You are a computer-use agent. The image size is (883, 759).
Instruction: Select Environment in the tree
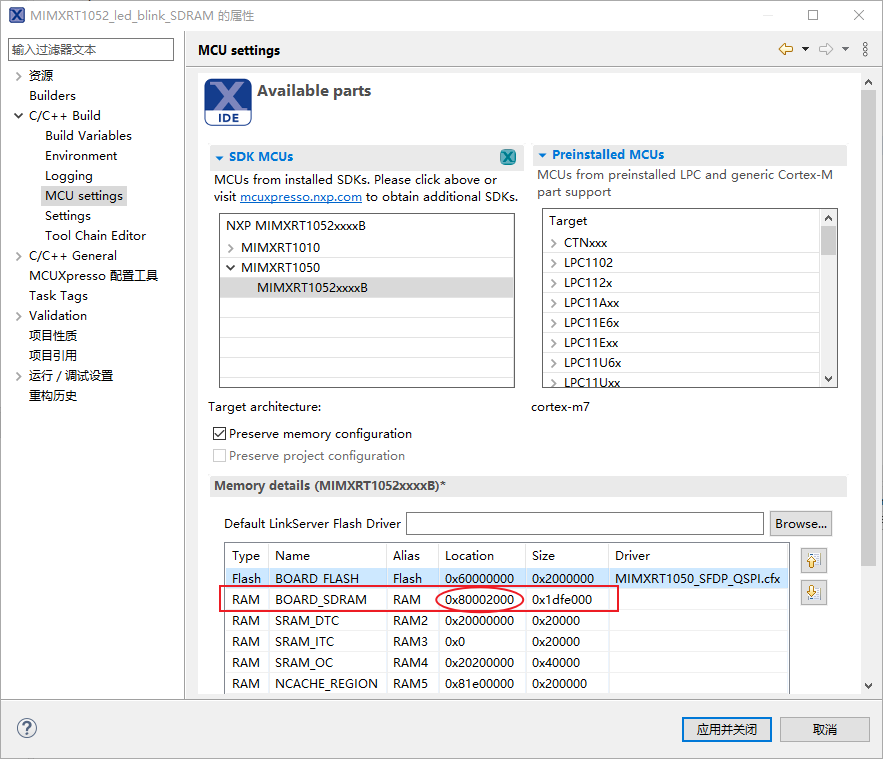81,155
